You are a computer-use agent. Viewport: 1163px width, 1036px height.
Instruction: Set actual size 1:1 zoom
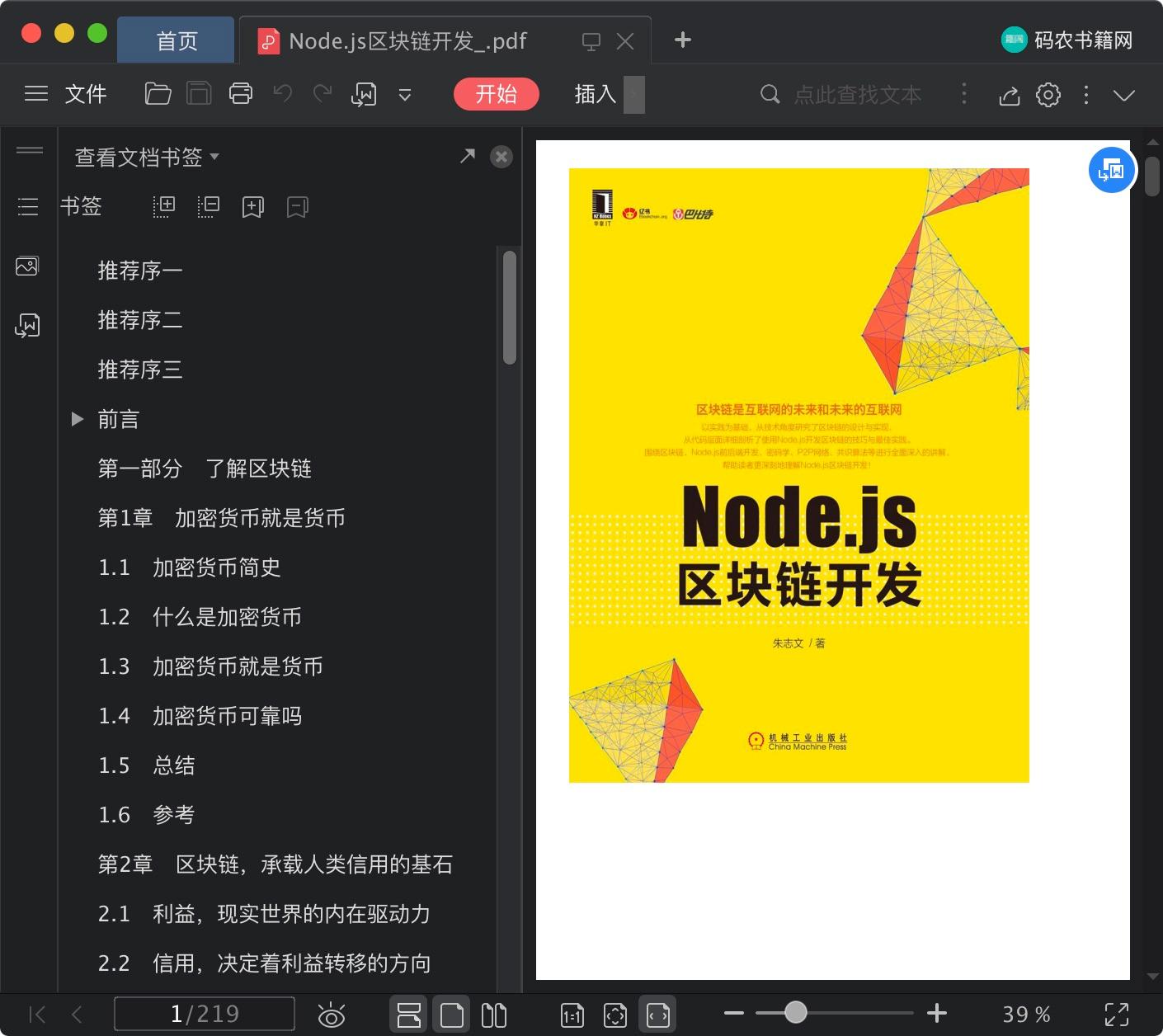click(x=572, y=1015)
